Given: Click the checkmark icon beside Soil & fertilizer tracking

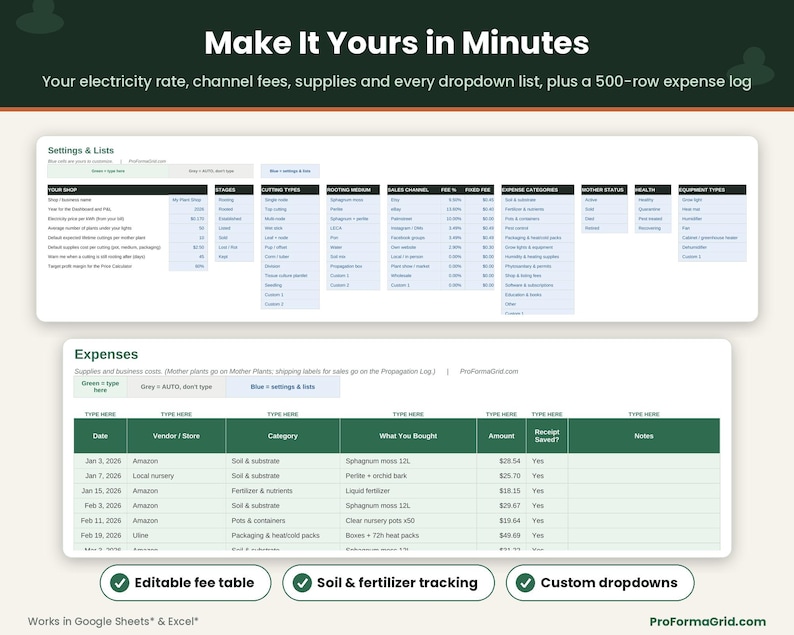Looking at the screenshot, I should pos(302,583).
